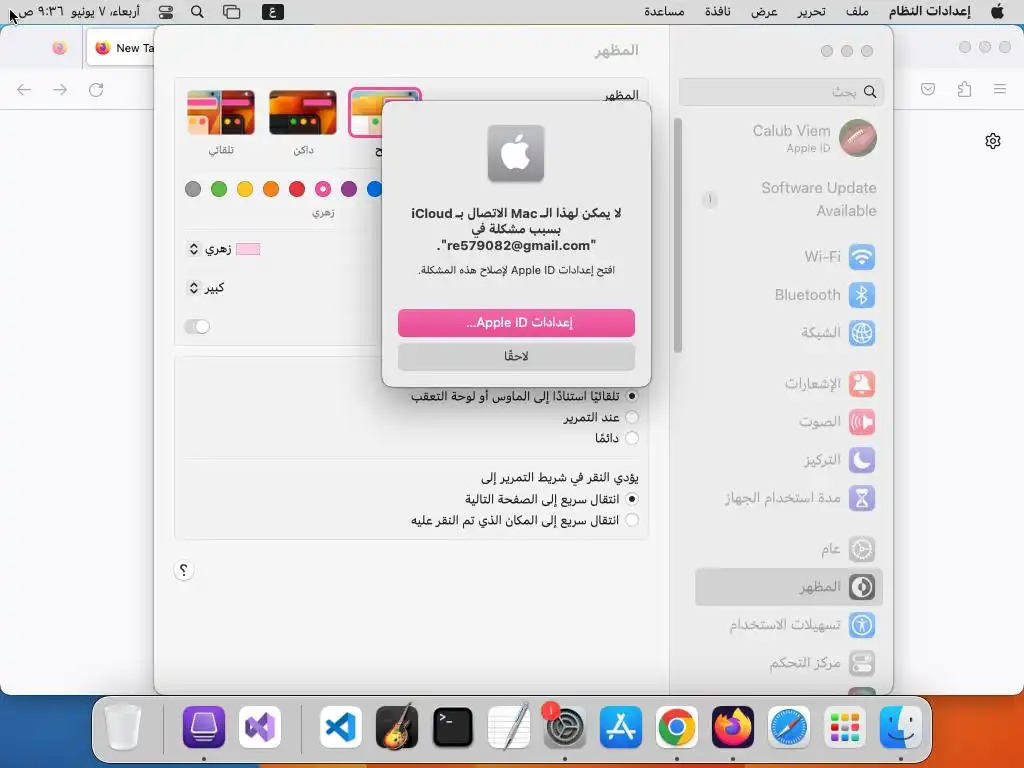Select the الشبكة network globe icon

point(861,333)
